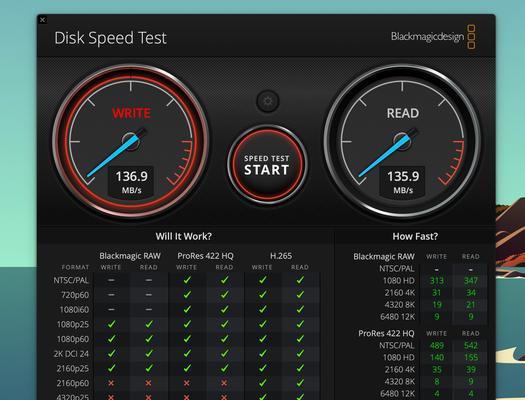Click ProRes 422 HQ 2160 4K write value 35
The height and width of the screenshot is (400, 525).
(437, 370)
